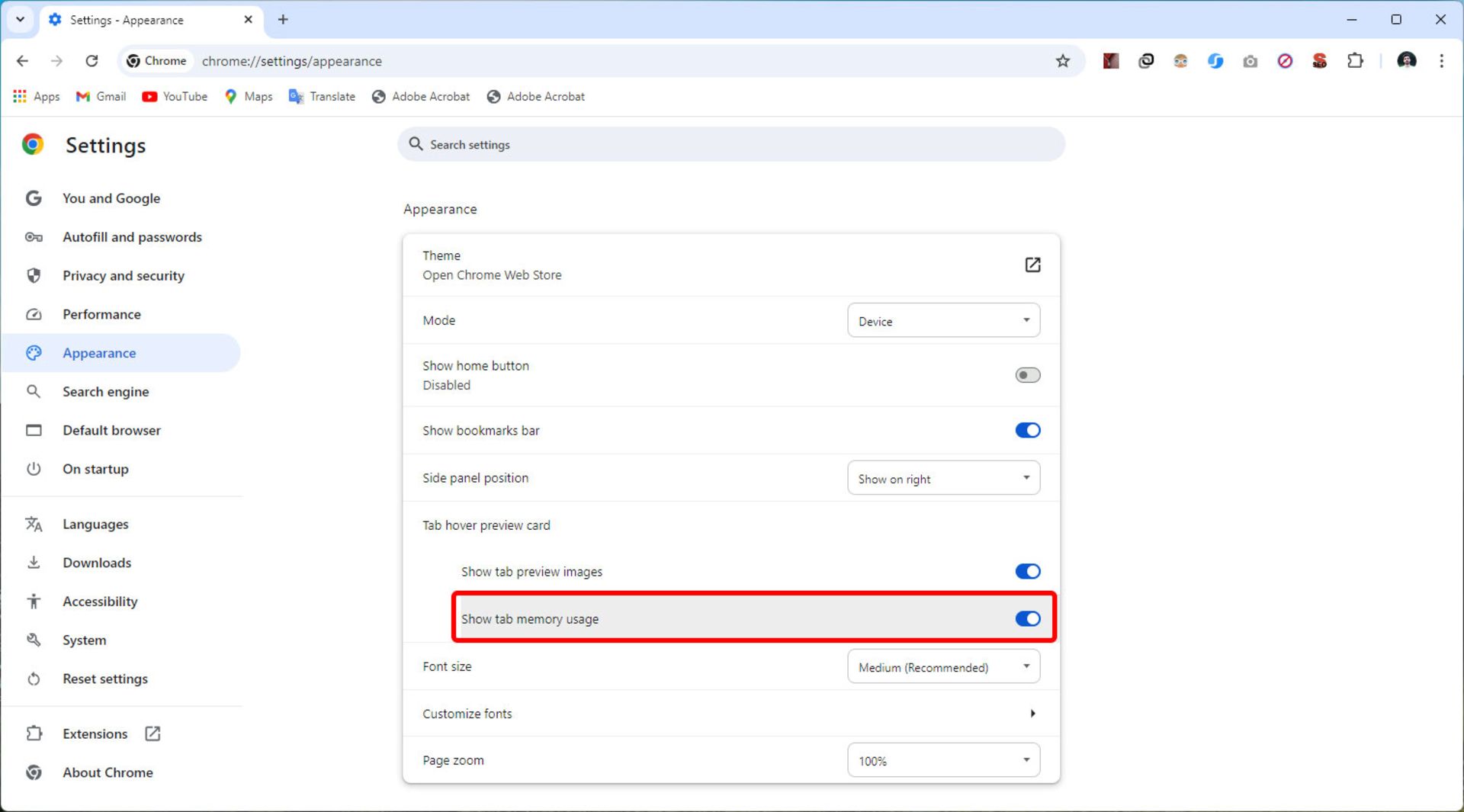Click the Search settings field
Screen dimensions: 1464x812
(x=730, y=145)
